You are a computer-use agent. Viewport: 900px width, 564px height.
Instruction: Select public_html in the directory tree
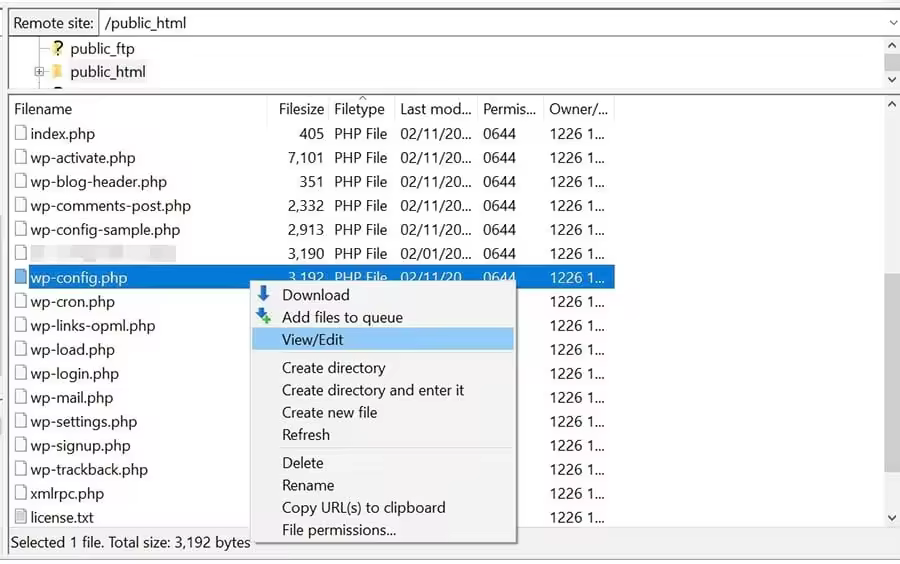(108, 72)
